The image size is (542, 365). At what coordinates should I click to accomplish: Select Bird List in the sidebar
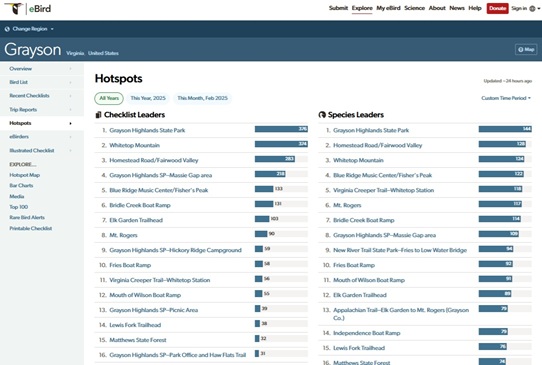(x=19, y=82)
